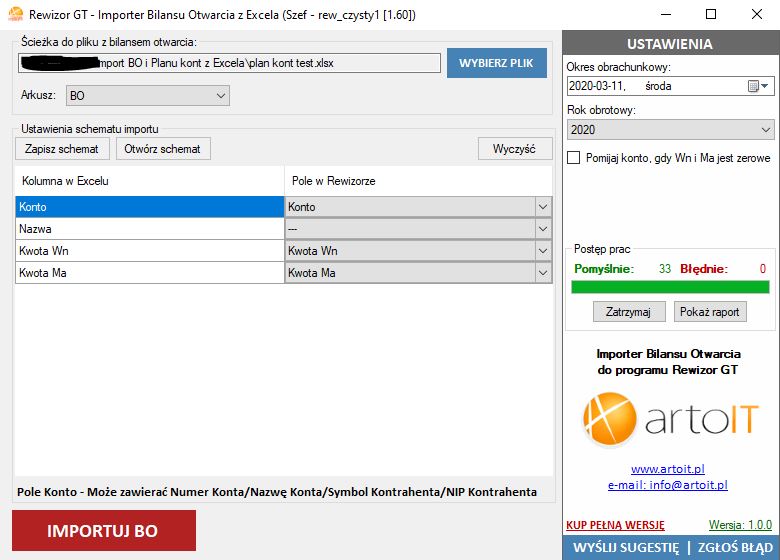780x560 pixels.
Task: Click the artoIT orange globe logo
Action: click(611, 420)
